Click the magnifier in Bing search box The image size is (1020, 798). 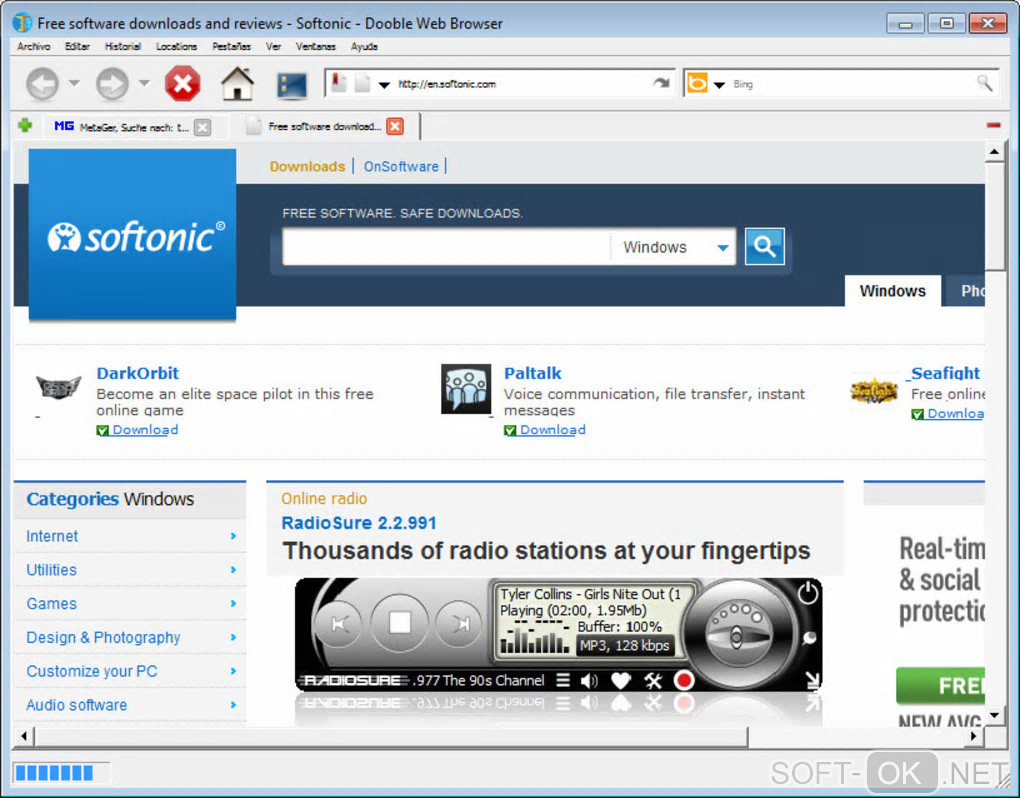[984, 83]
